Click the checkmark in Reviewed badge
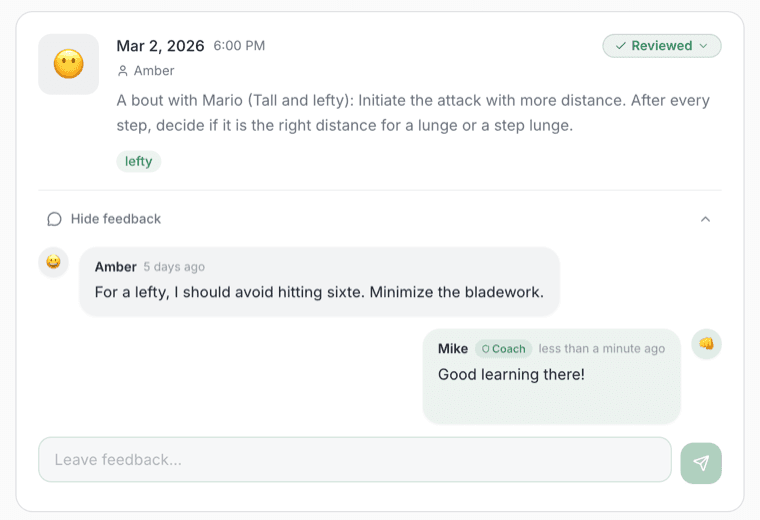This screenshot has width=760, height=520. click(x=620, y=46)
